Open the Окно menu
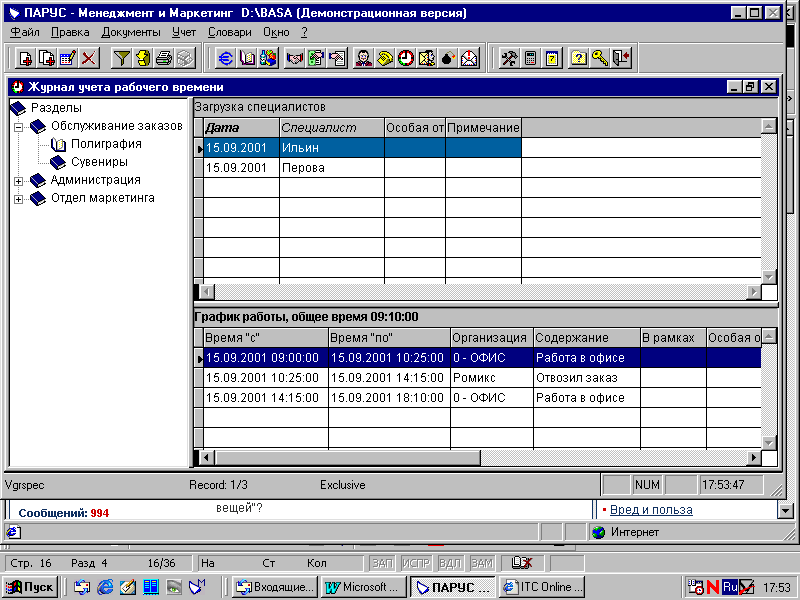This screenshot has width=800, height=600. pyautogui.click(x=276, y=32)
